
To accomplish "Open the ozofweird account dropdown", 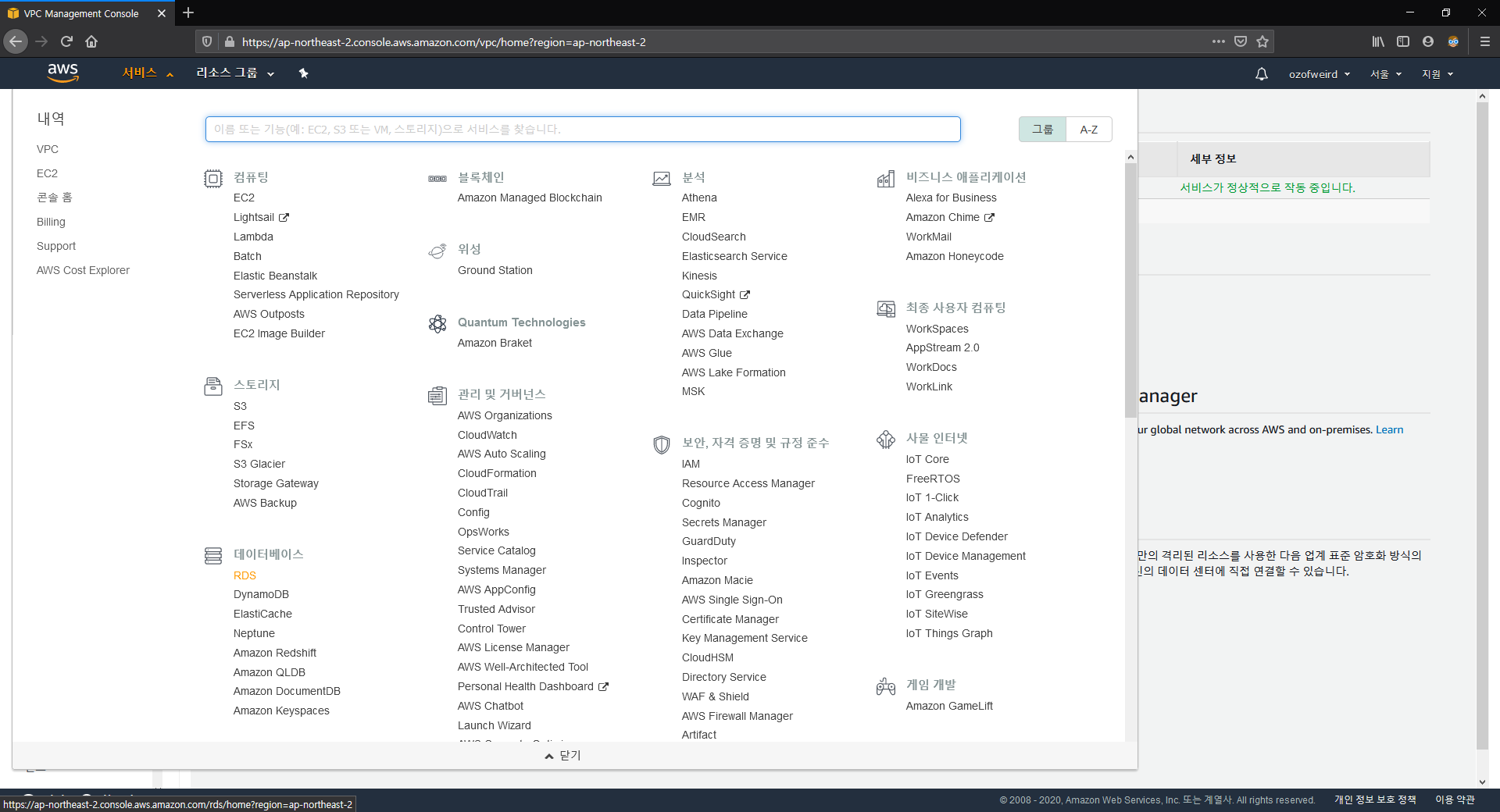I will coord(1319,74).
